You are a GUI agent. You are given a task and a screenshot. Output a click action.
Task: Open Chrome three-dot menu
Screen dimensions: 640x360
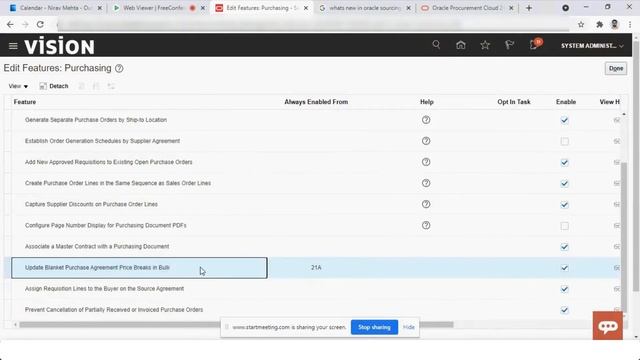(630, 24)
